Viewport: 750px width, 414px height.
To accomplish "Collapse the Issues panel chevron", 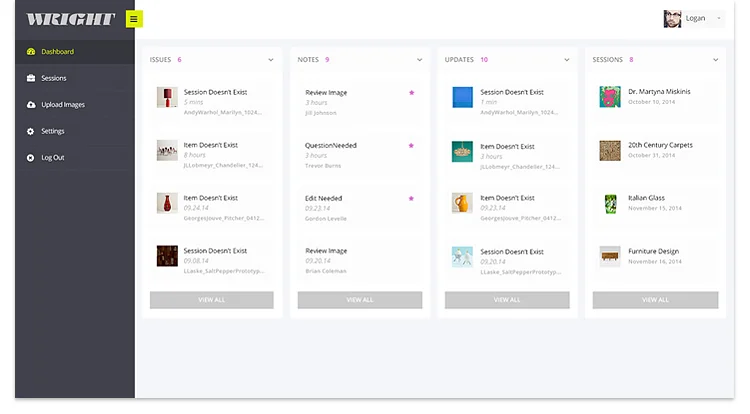I will click(271, 60).
